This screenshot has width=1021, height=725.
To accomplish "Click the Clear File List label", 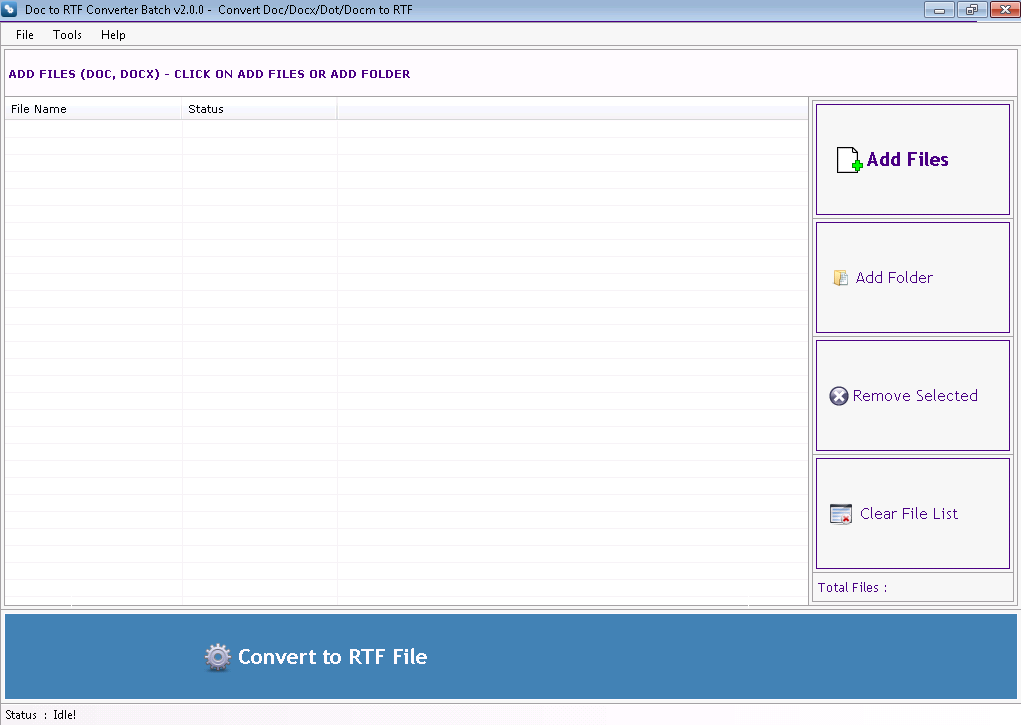I will (x=908, y=514).
